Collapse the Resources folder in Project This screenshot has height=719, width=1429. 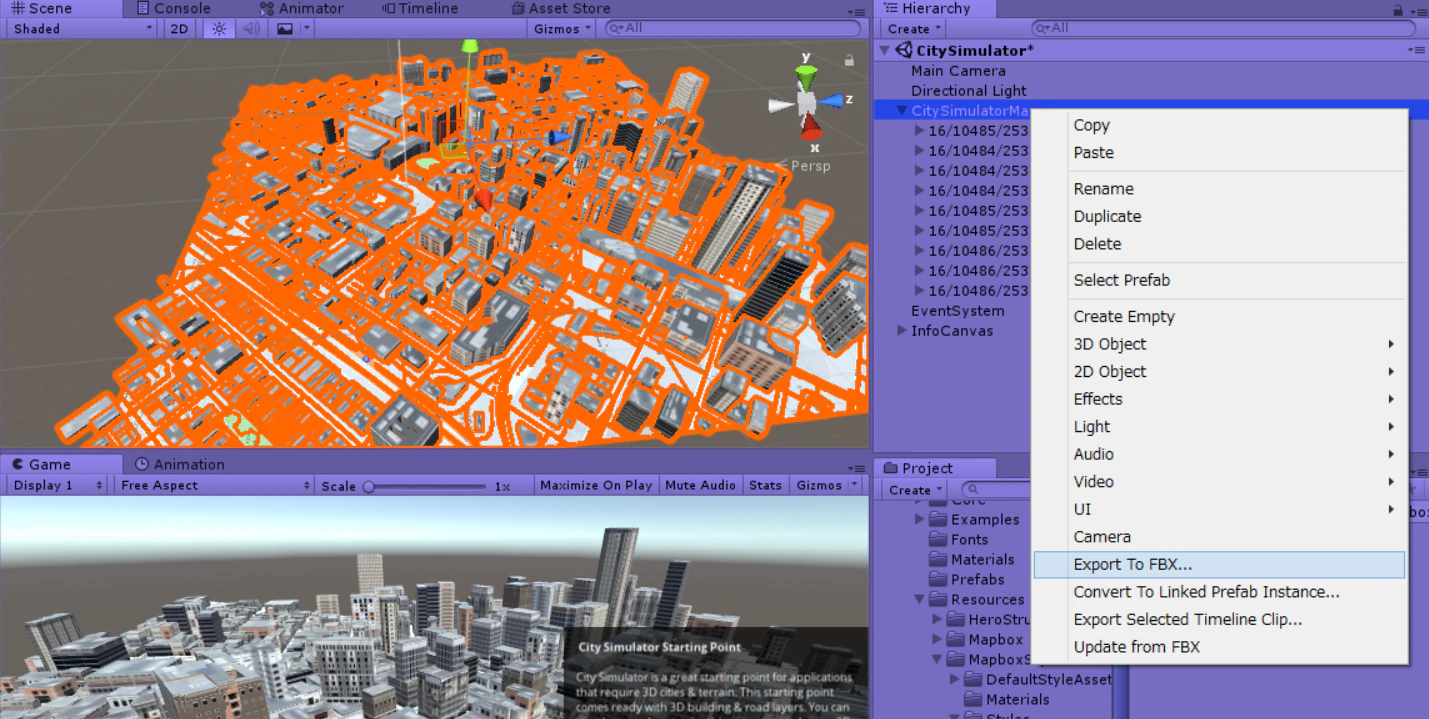click(x=919, y=600)
